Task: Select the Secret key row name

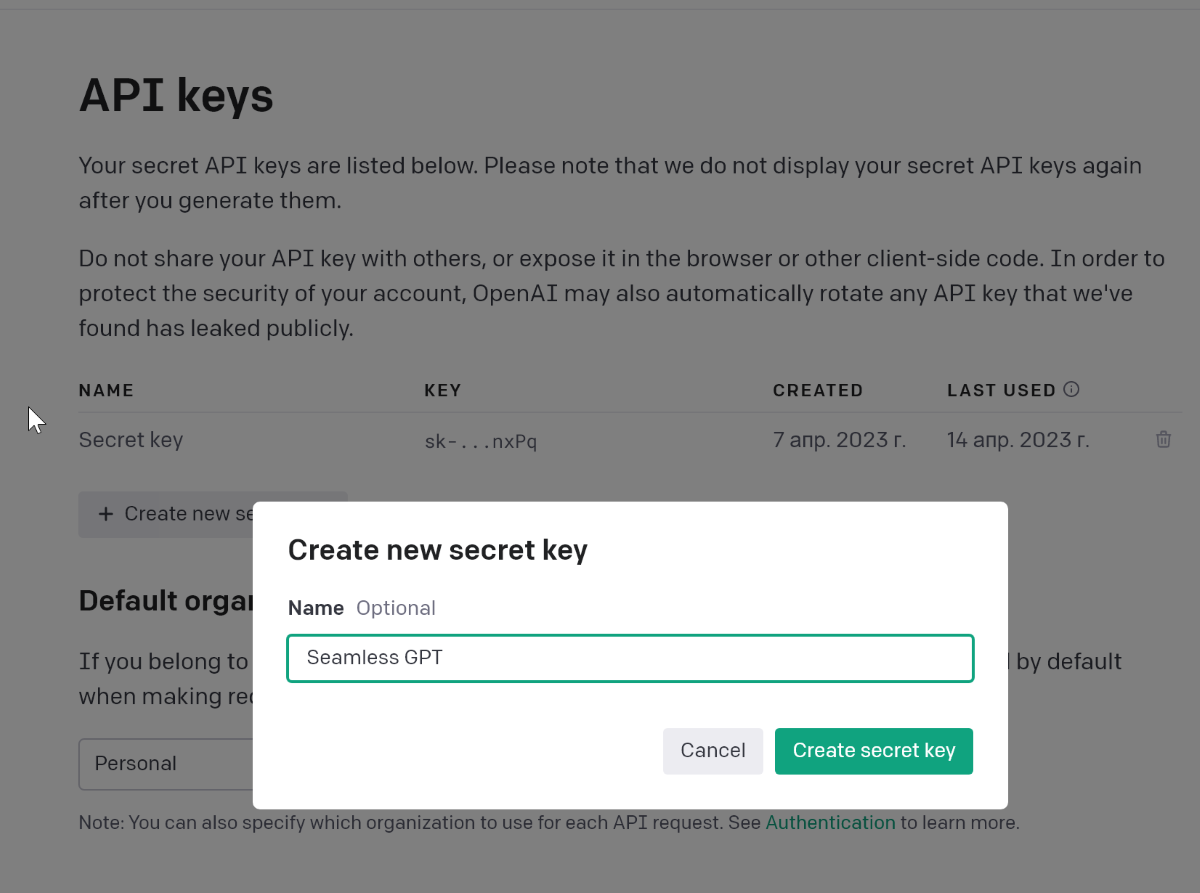Action: click(131, 440)
